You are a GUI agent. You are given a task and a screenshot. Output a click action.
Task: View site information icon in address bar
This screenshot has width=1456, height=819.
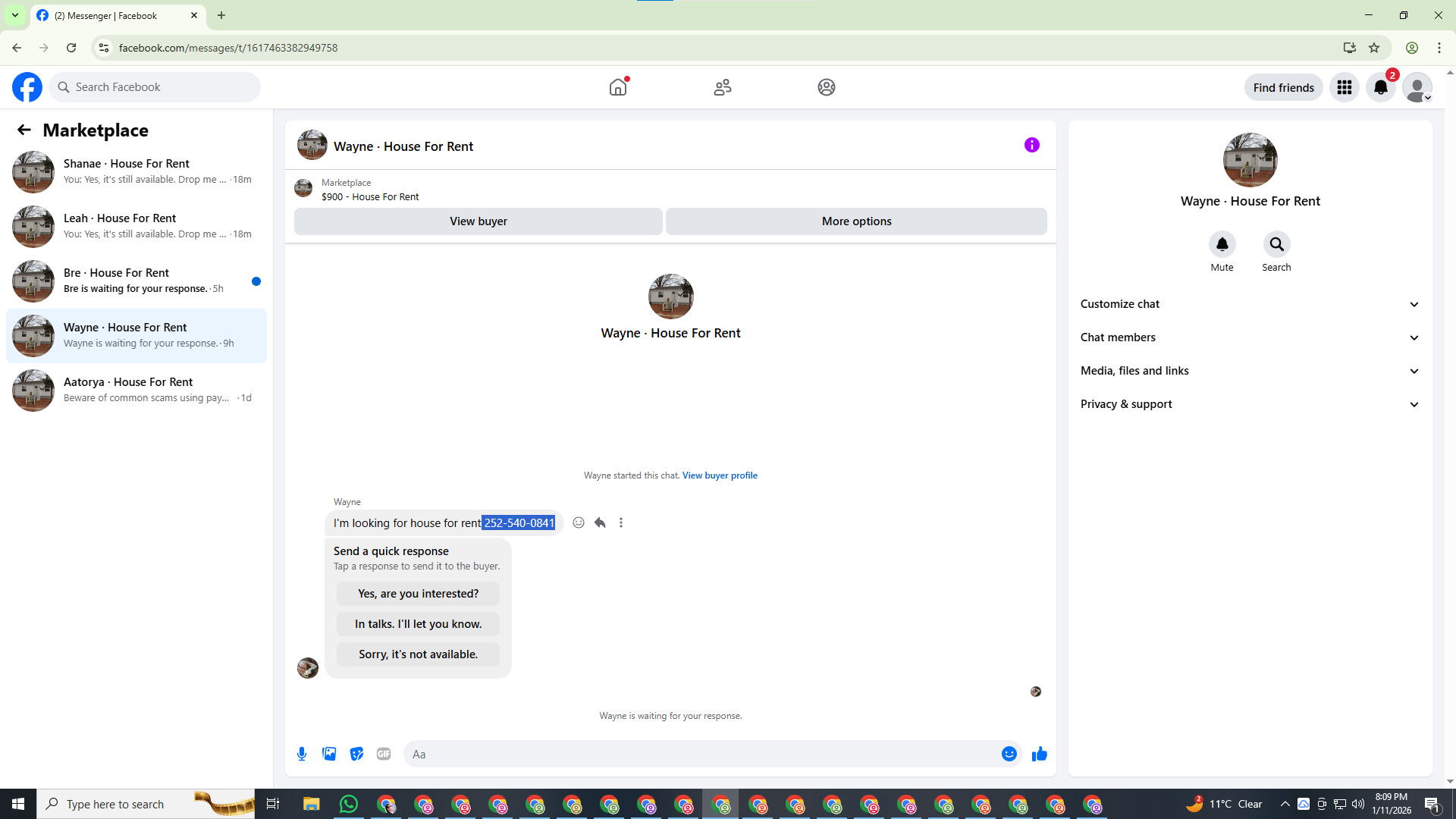click(x=104, y=48)
